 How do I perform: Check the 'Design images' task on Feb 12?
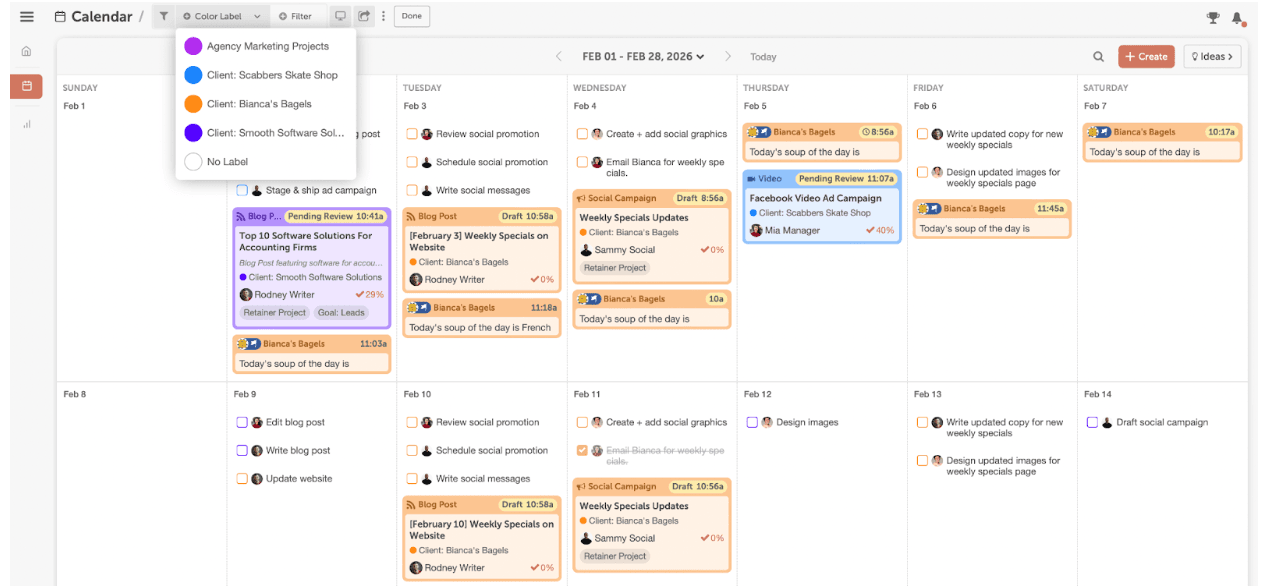[x=752, y=423]
